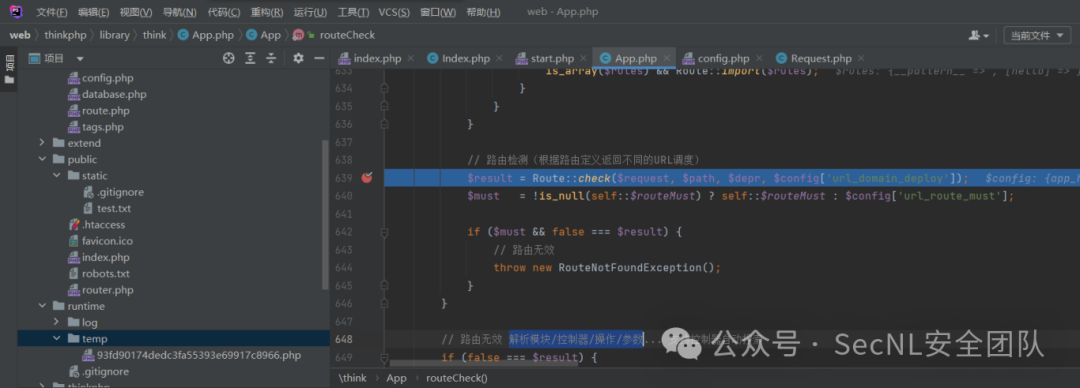
Task: Select robots.txt in the project tree
Action: click(99, 274)
